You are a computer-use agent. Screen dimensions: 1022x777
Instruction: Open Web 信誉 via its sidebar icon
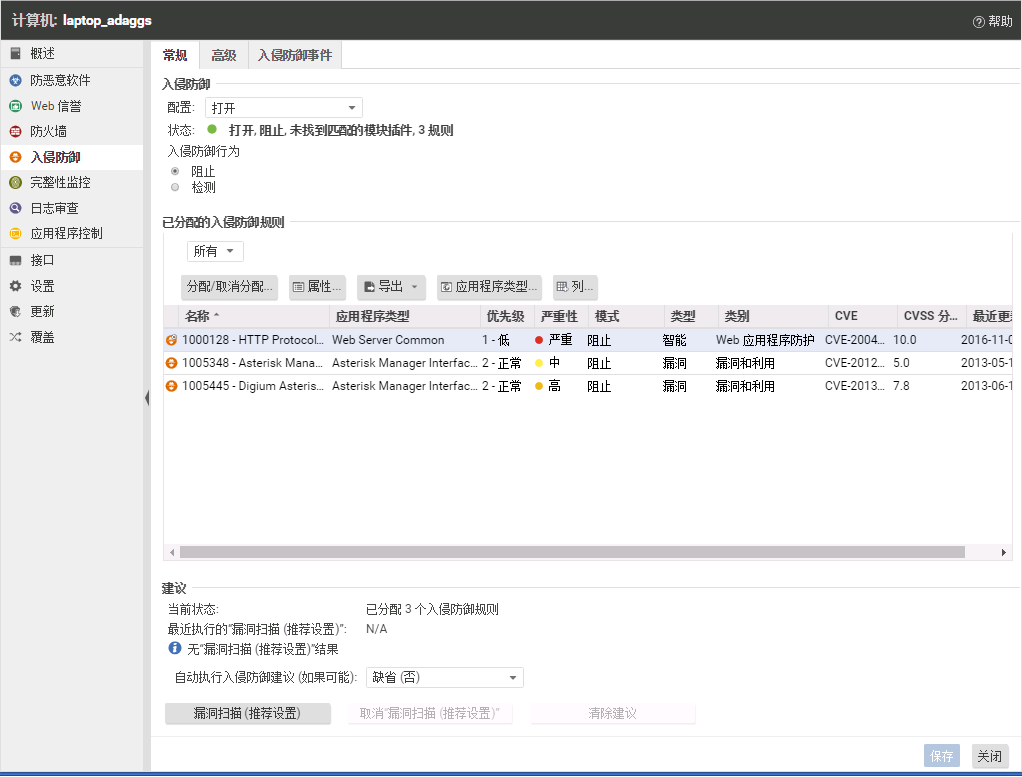pyautogui.click(x=15, y=106)
